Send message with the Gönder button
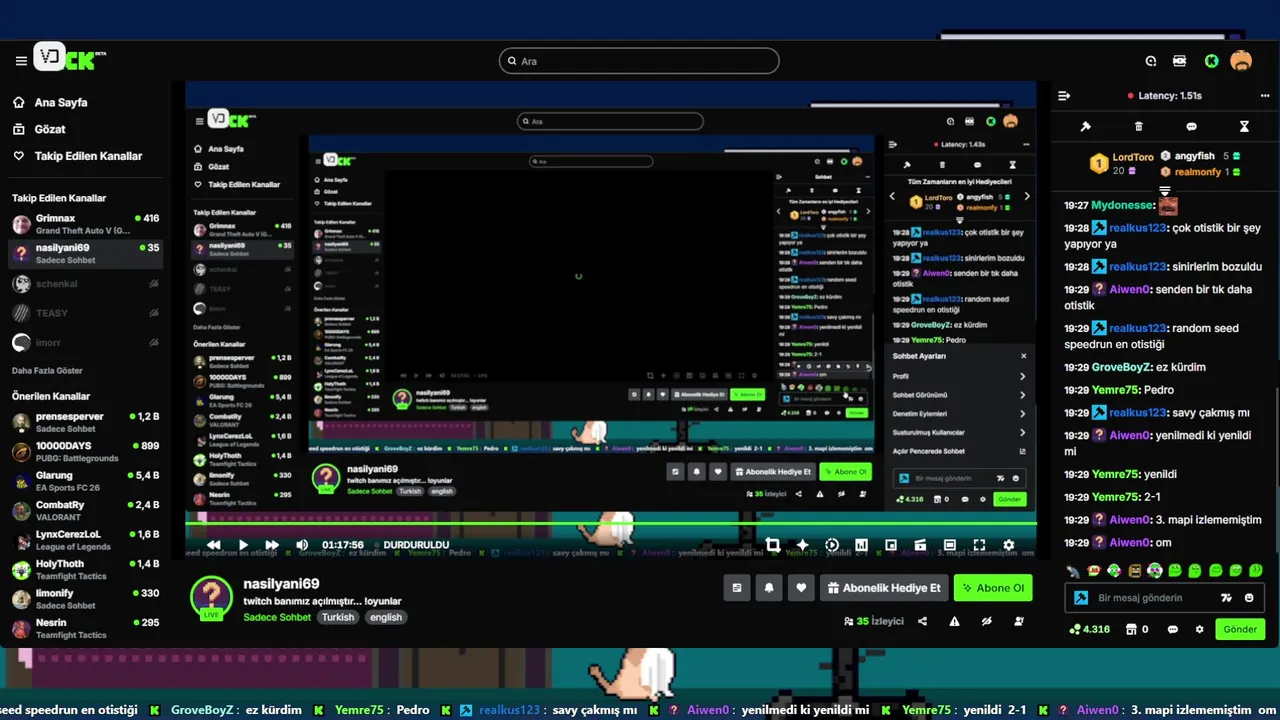This screenshot has height=720, width=1280. (x=1240, y=630)
